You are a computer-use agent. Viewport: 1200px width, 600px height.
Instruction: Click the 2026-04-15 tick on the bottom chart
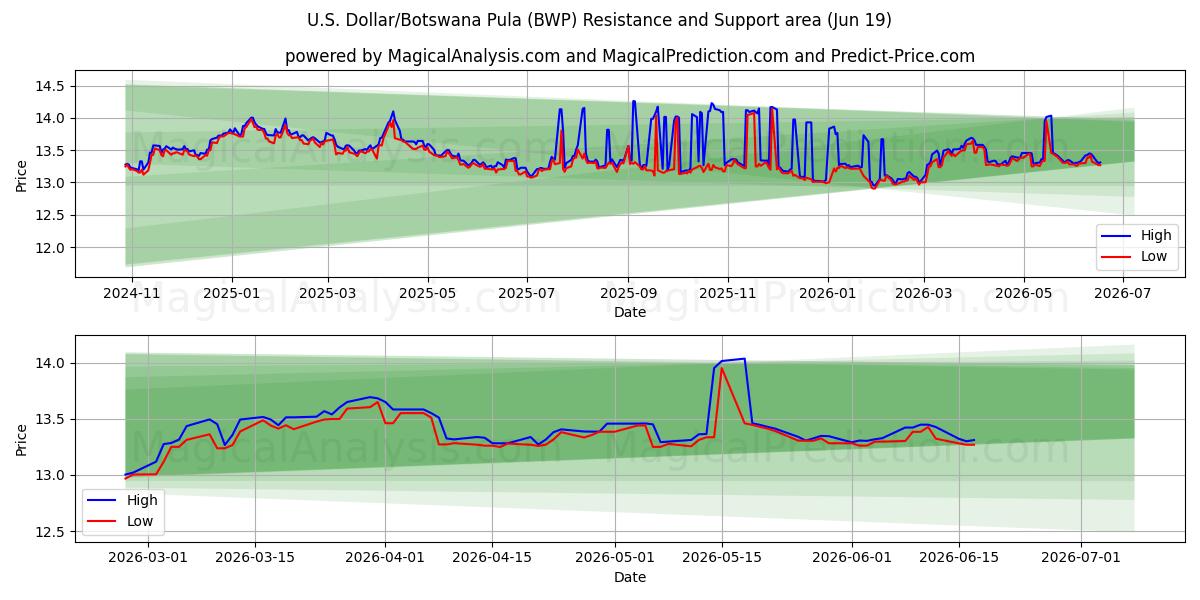(x=493, y=557)
